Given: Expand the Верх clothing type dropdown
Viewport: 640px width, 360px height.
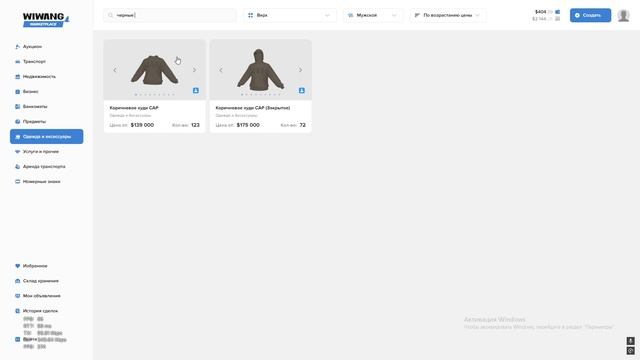Looking at the screenshot, I should pyautogui.click(x=290, y=15).
